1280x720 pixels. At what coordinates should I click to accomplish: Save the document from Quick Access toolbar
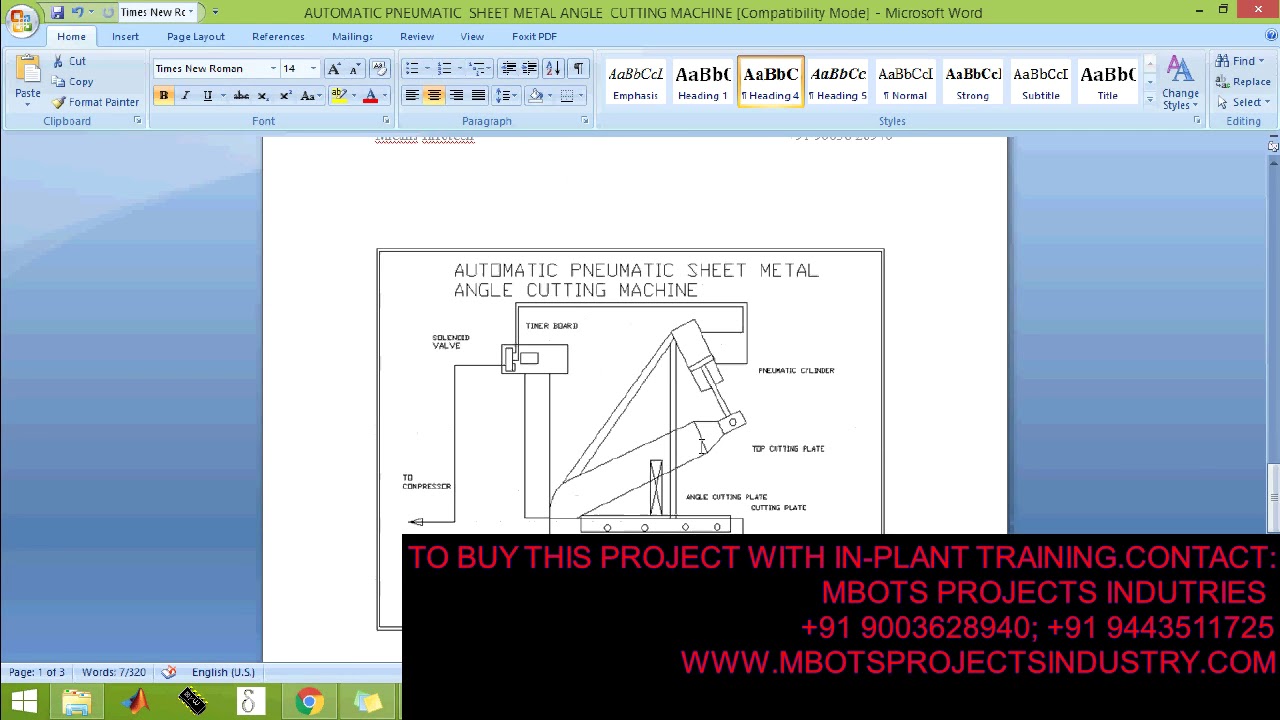pyautogui.click(x=57, y=12)
